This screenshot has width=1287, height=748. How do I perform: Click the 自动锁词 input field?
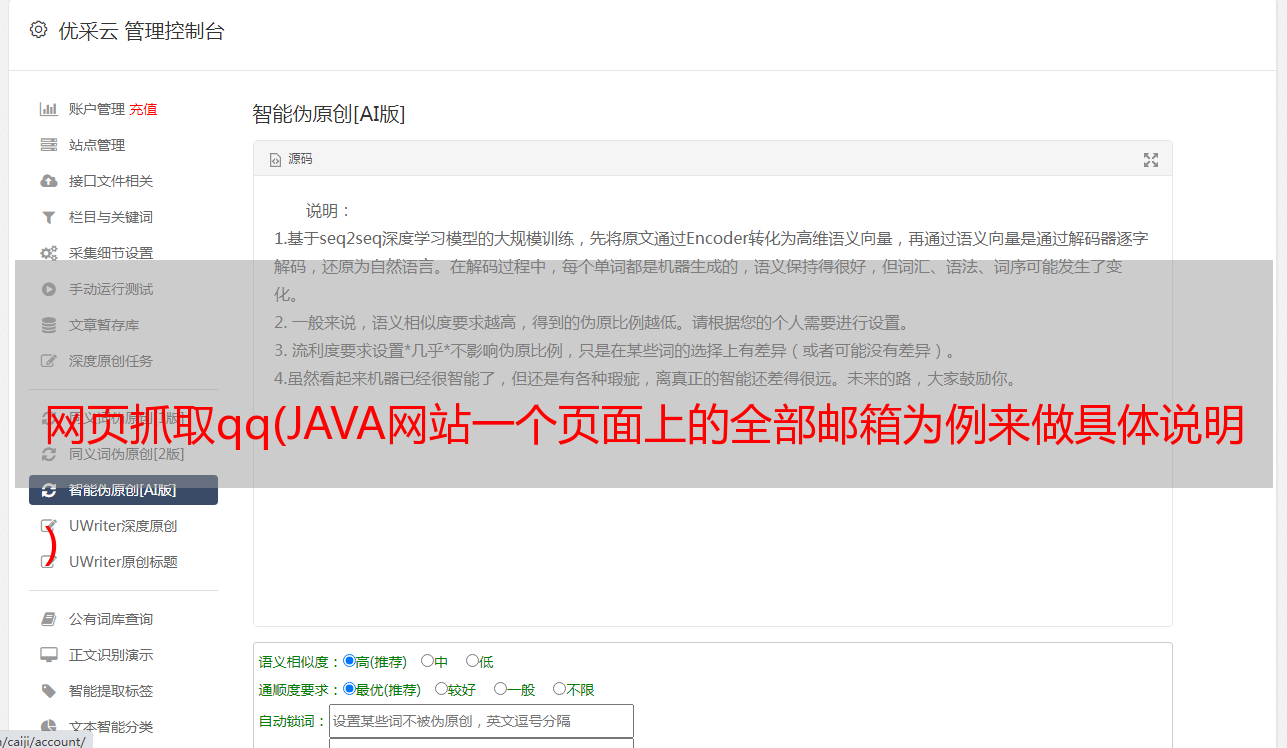(481, 721)
